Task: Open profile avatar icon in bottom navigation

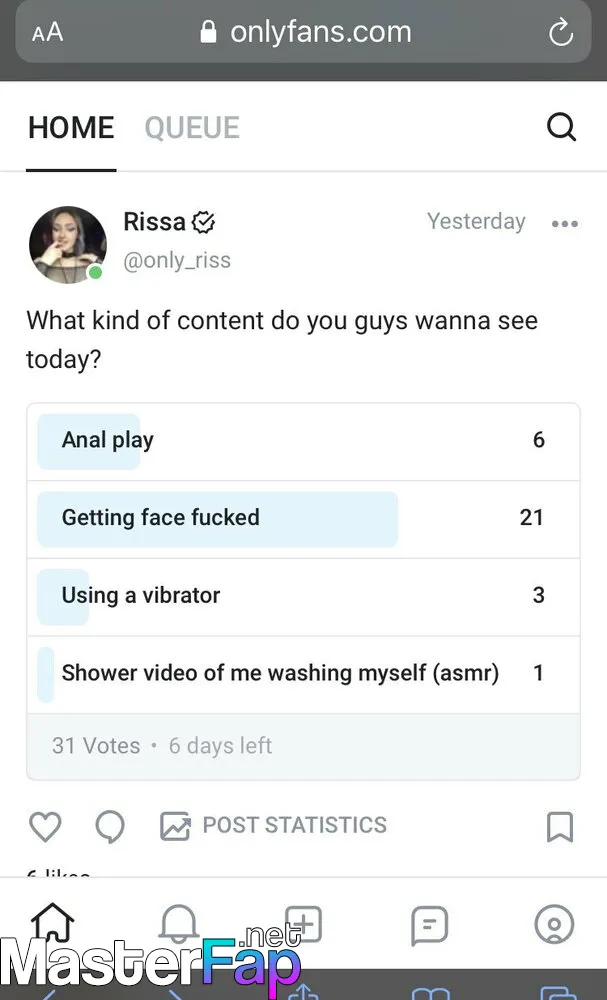Action: click(554, 924)
